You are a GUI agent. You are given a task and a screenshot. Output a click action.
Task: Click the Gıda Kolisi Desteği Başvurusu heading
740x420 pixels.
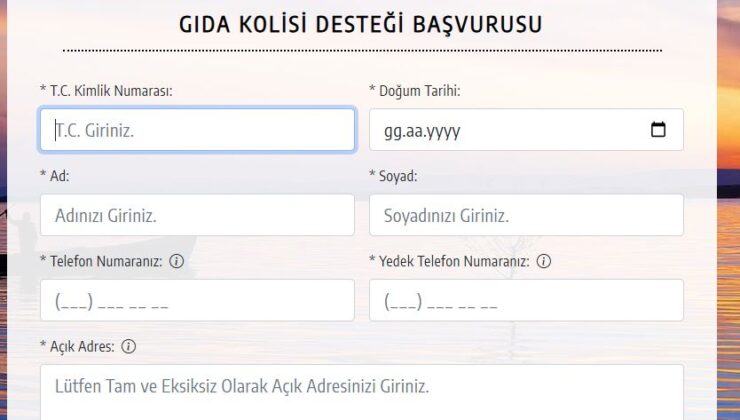[x=361, y=25]
